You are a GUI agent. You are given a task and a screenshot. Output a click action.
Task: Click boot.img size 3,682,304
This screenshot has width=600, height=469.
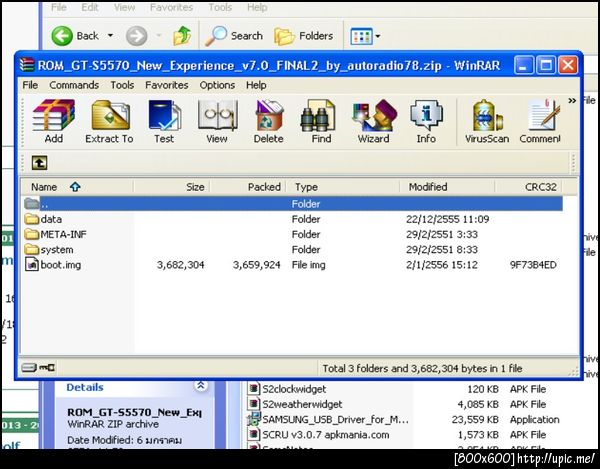pos(180,265)
